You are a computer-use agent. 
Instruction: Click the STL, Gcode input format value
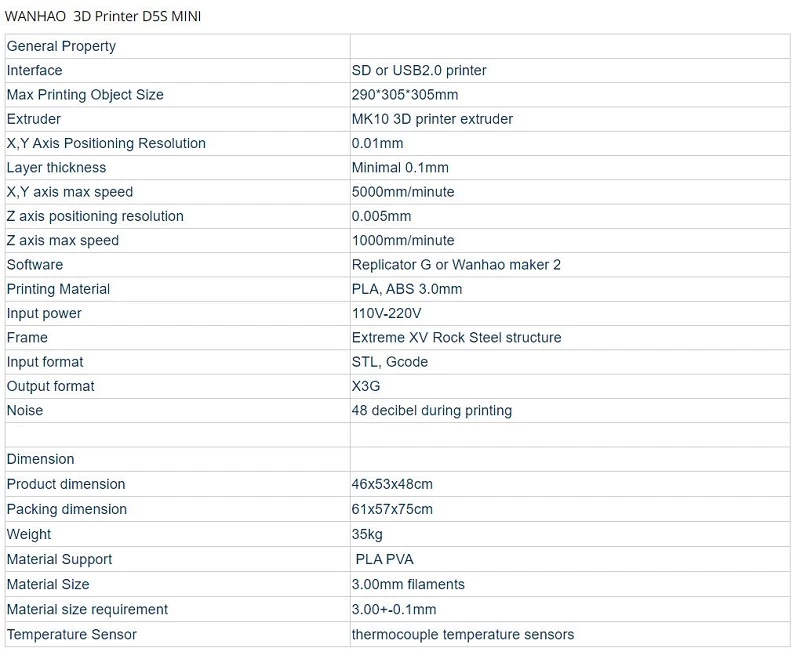click(x=389, y=362)
